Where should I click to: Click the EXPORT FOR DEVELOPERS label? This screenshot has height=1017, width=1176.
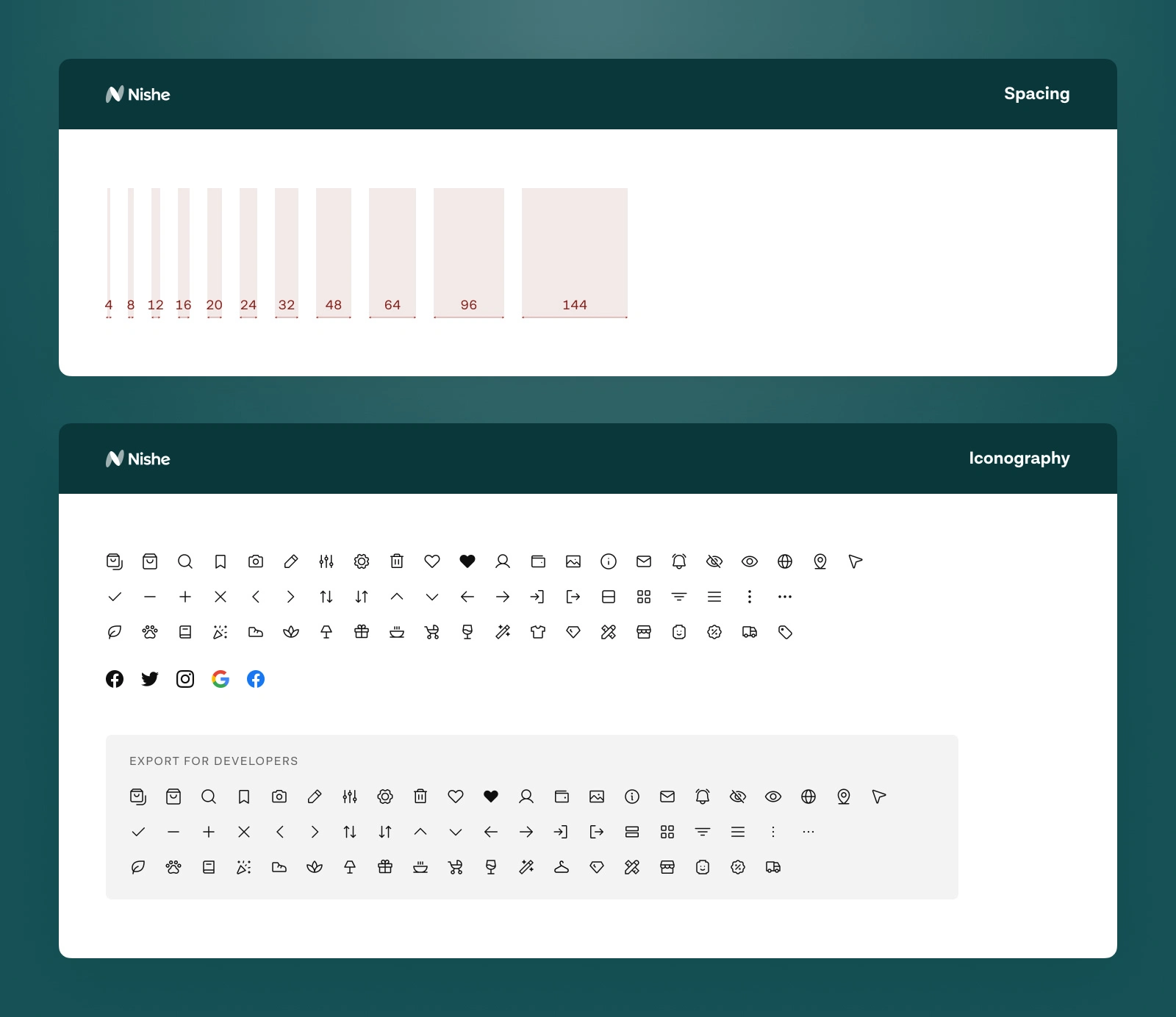pos(214,761)
